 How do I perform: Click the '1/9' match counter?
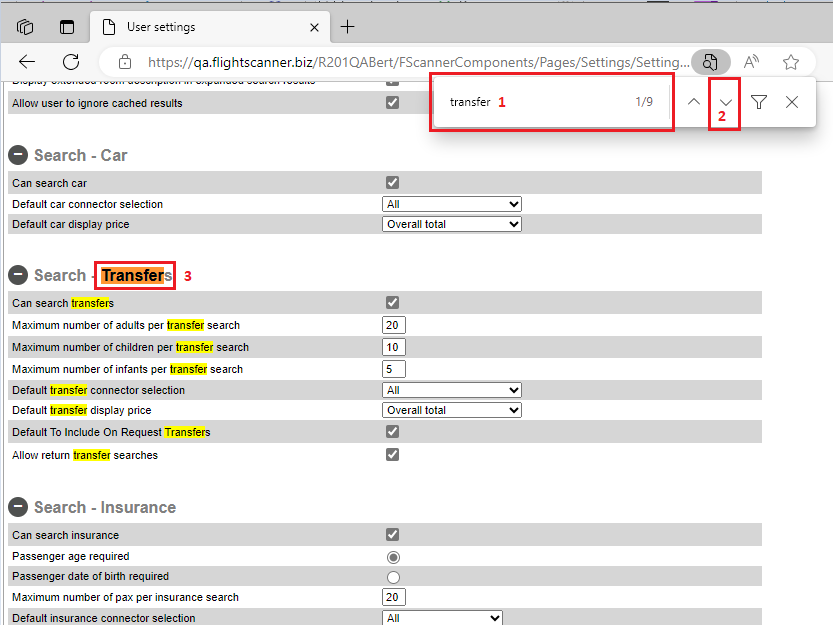[644, 102]
